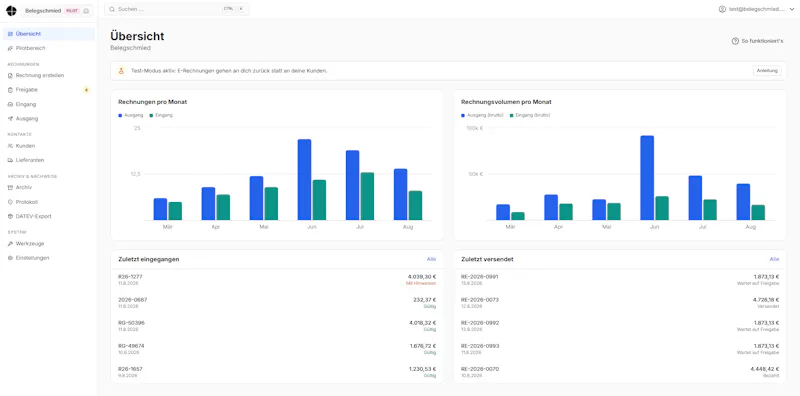Click the Kunden people icon
Image resolution: width=800 pixels, height=396 pixels.
(x=11, y=146)
